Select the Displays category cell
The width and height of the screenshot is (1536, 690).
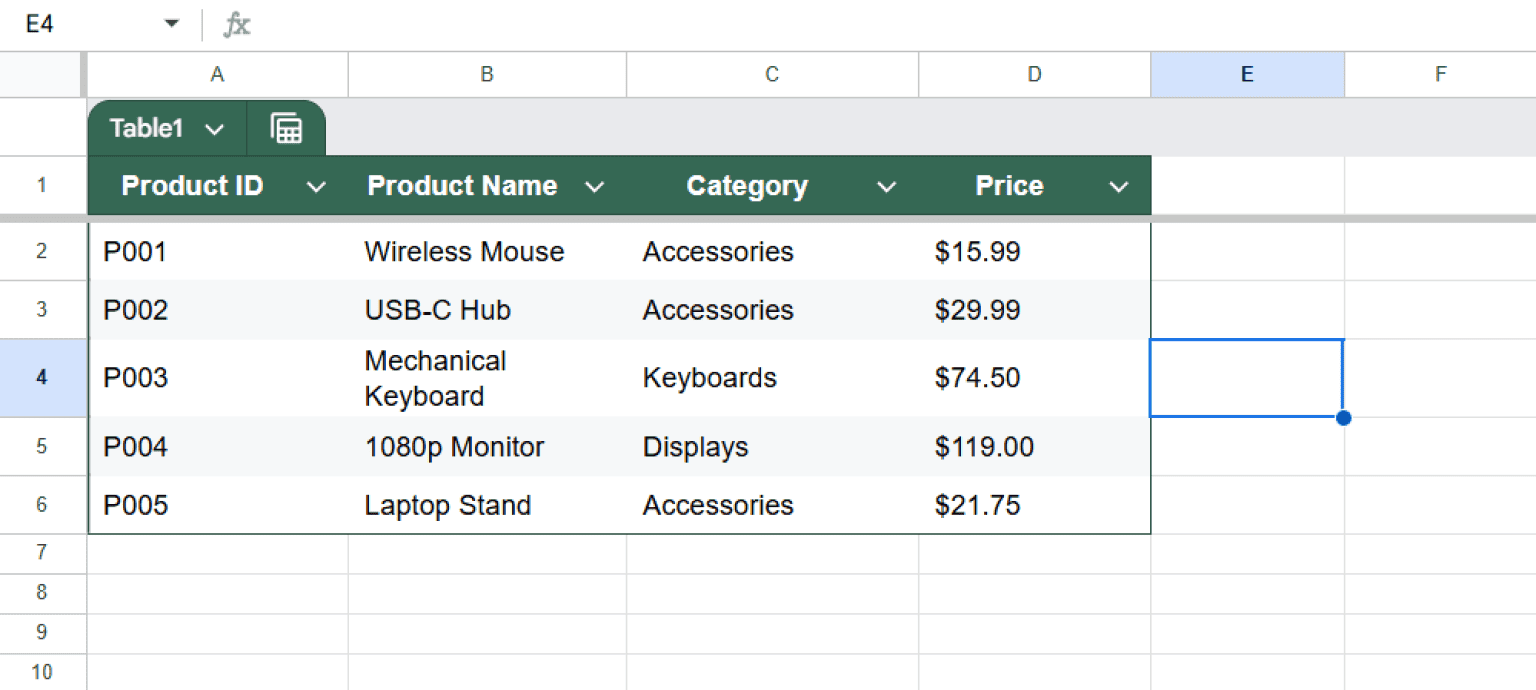coord(695,447)
